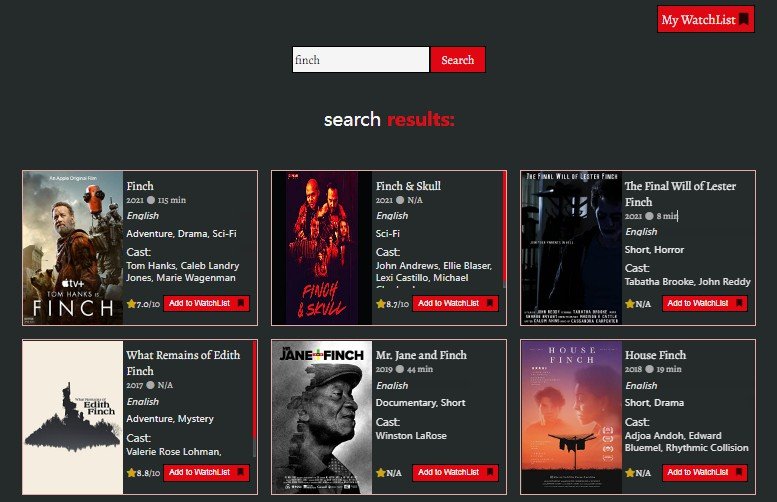Click '2018 19 min' on House Finch

click(x=653, y=369)
